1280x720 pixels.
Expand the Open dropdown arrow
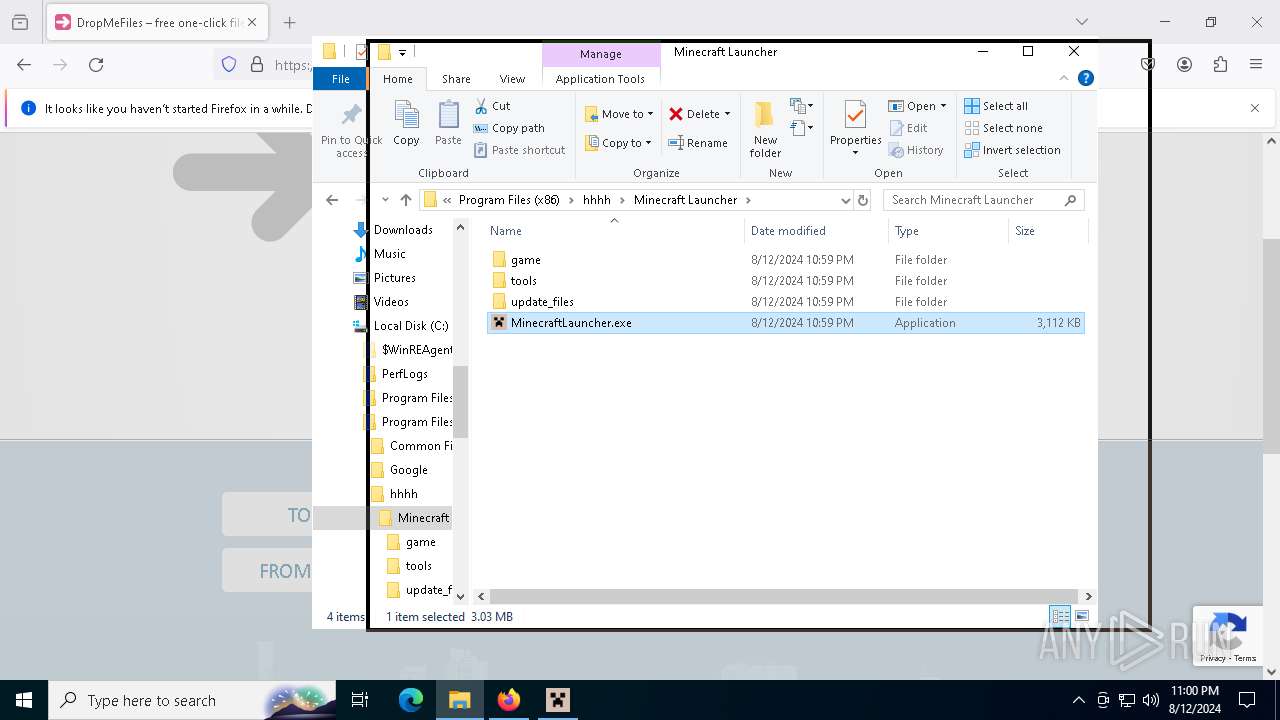pyautogui.click(x=943, y=106)
